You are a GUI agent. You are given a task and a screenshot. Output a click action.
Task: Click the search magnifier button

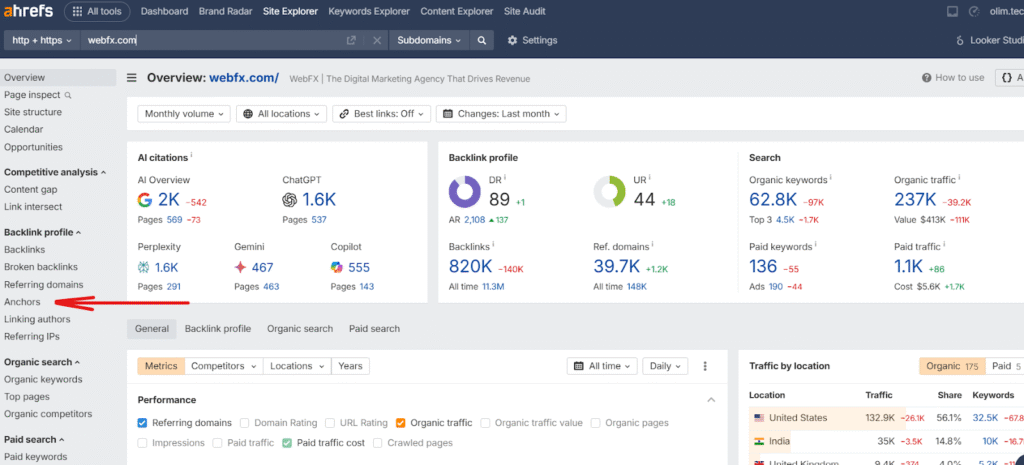pos(482,40)
